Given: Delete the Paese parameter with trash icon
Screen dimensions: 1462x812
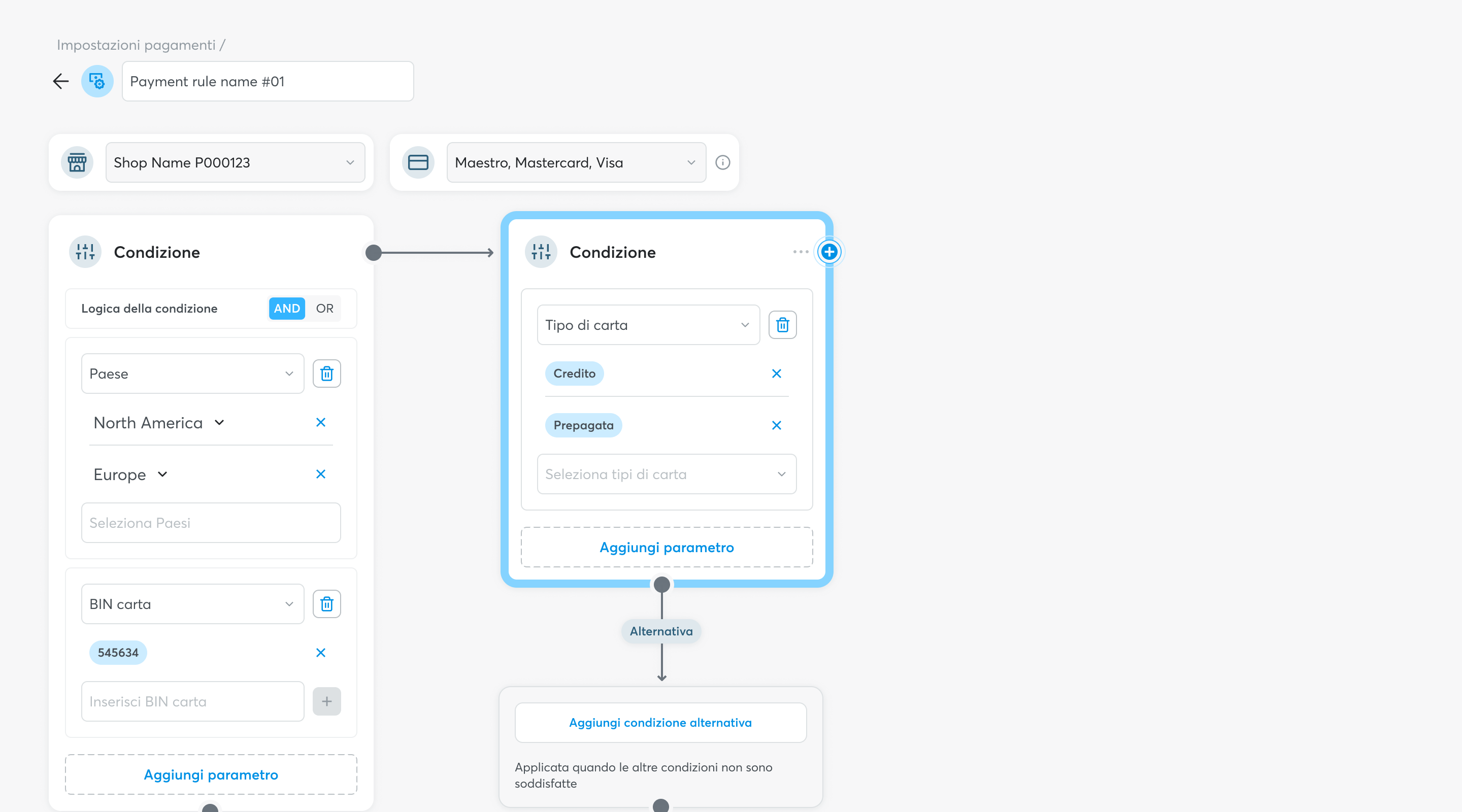Looking at the screenshot, I should [326, 374].
